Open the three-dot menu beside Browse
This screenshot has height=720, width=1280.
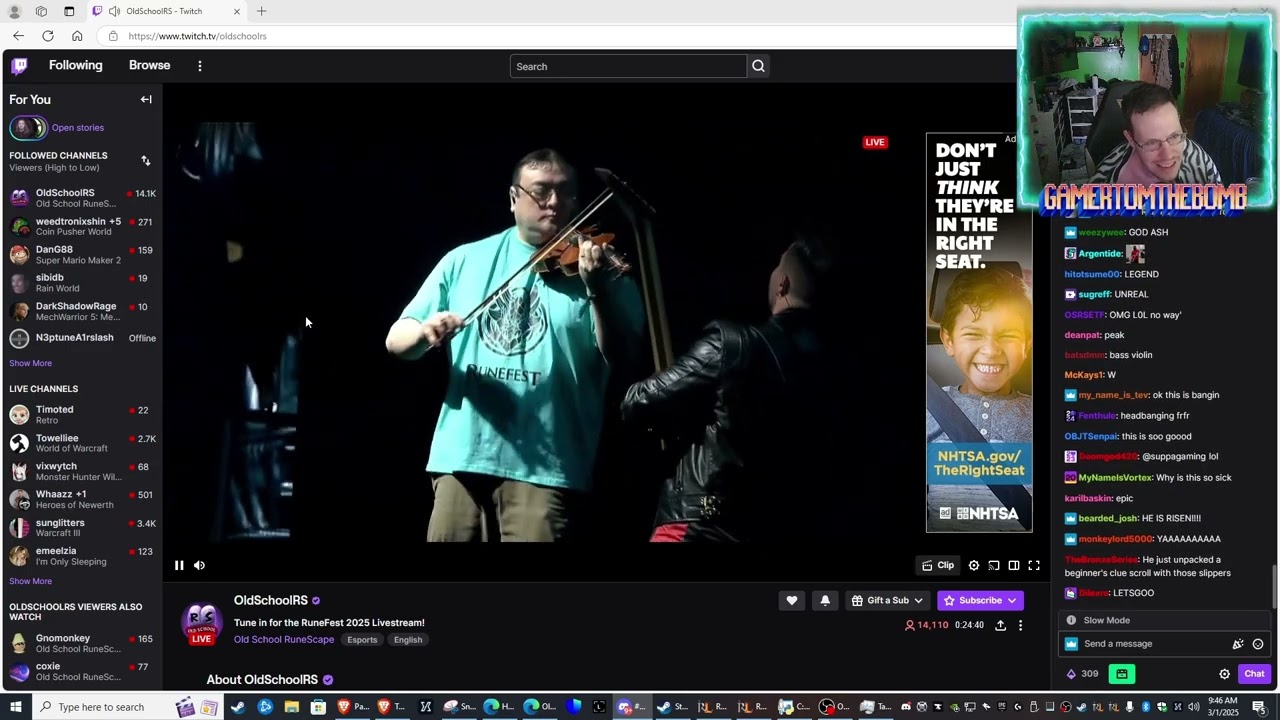click(199, 66)
